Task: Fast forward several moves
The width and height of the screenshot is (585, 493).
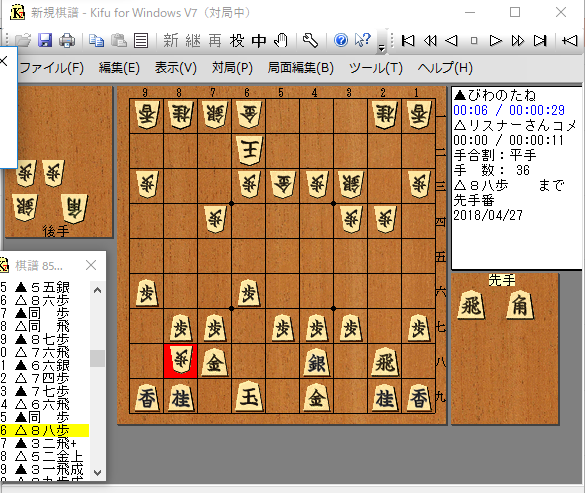Action: click(x=518, y=40)
